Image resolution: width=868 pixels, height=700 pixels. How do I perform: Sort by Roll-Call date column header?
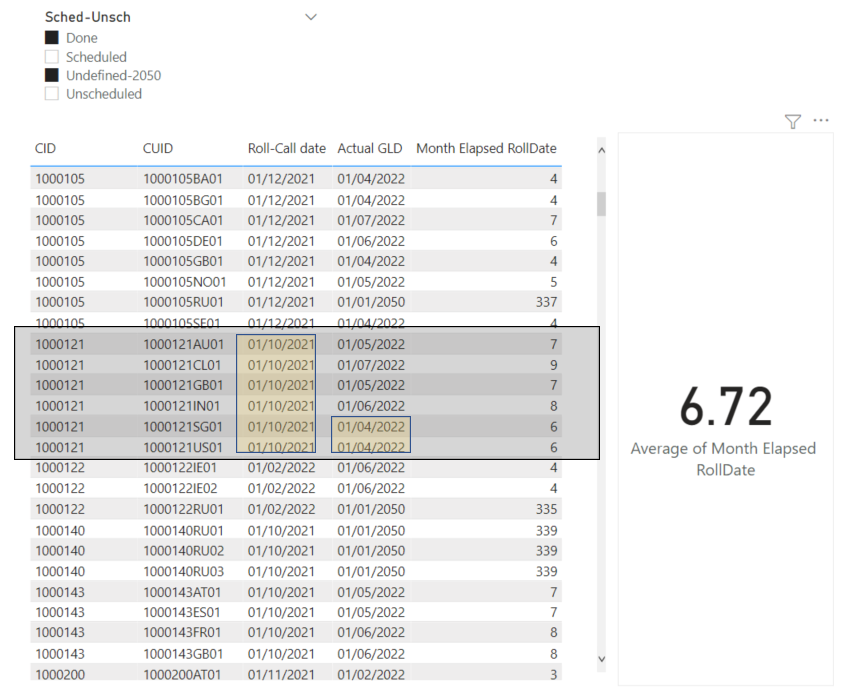(x=287, y=148)
